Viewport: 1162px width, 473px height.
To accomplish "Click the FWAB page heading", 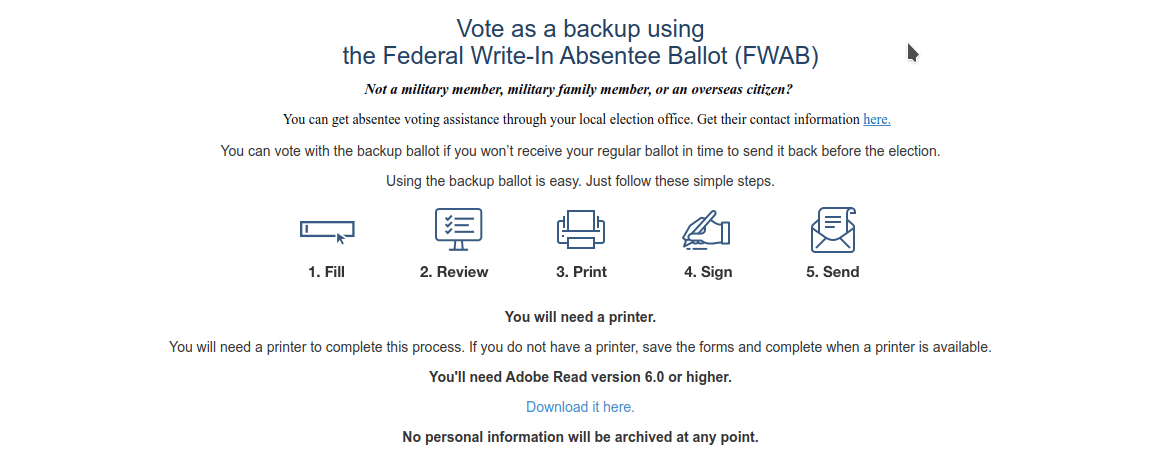I will 580,42.
